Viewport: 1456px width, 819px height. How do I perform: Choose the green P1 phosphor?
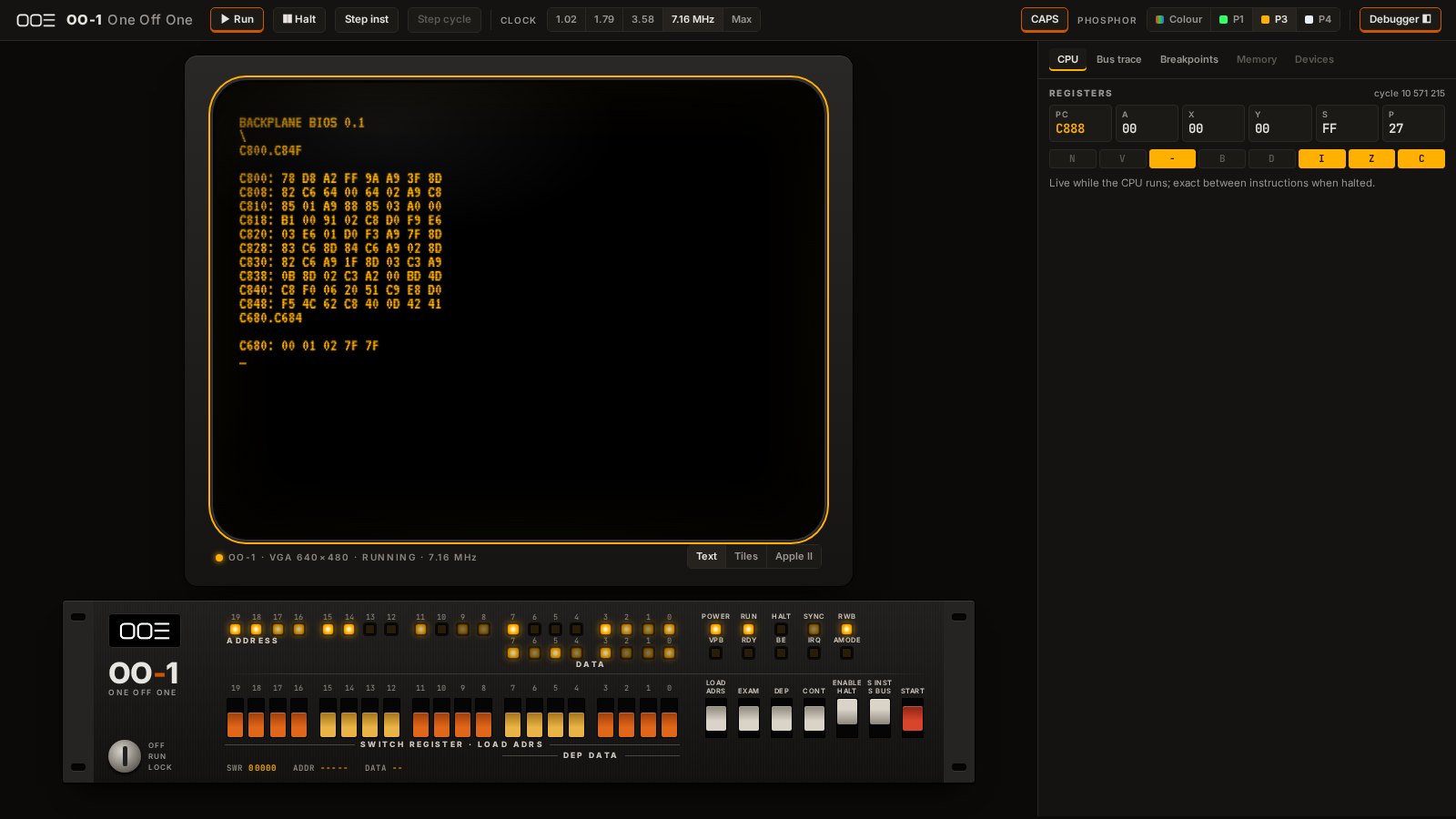click(x=1231, y=19)
